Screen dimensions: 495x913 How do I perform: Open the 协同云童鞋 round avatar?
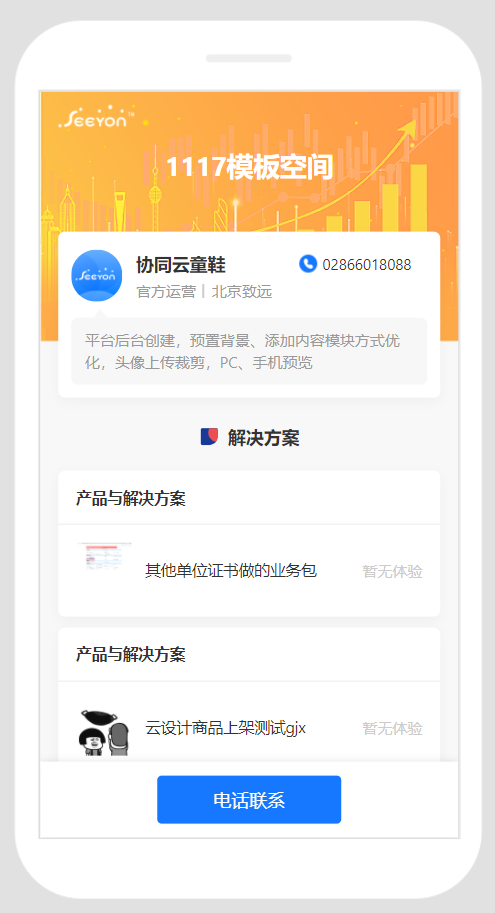click(97, 275)
